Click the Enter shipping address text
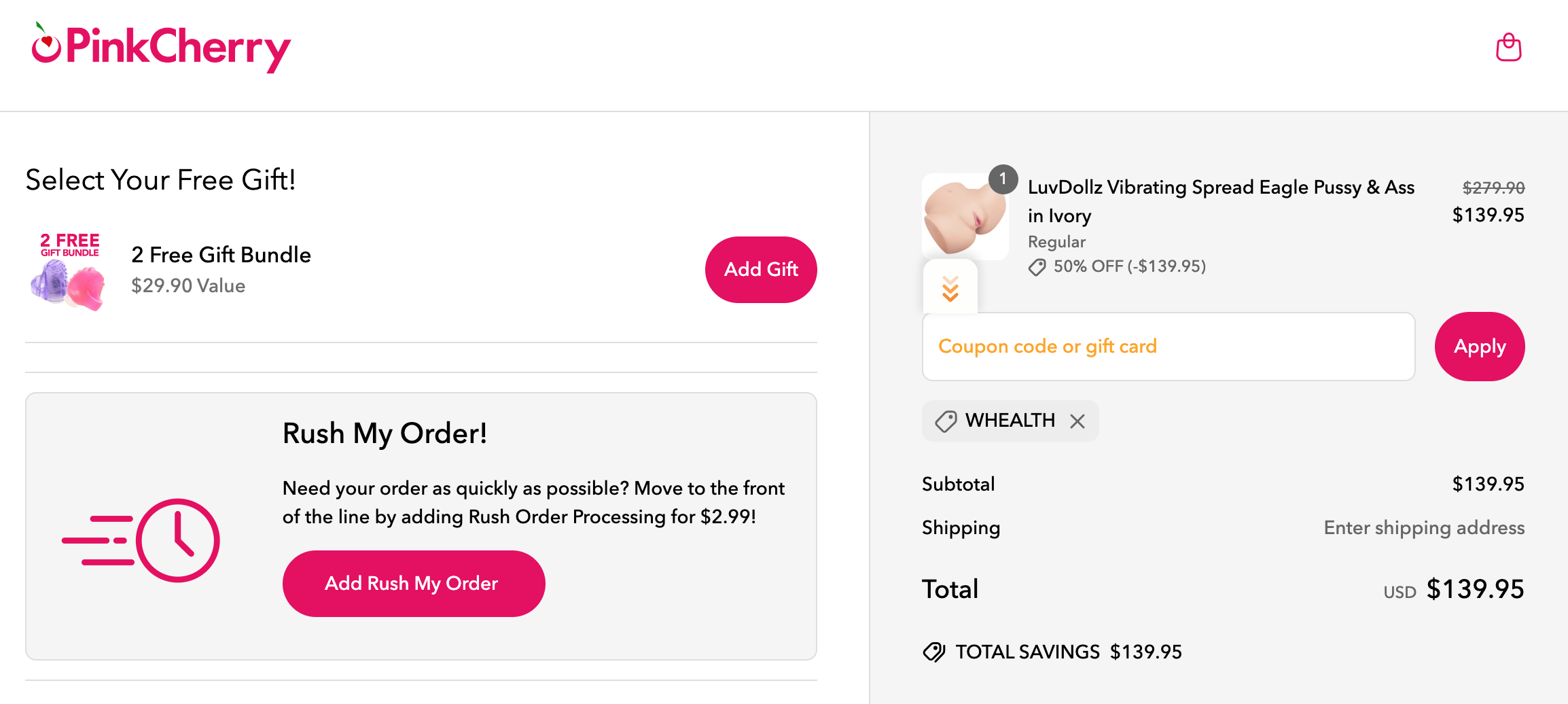Image resolution: width=1568 pixels, height=704 pixels. tap(1424, 528)
